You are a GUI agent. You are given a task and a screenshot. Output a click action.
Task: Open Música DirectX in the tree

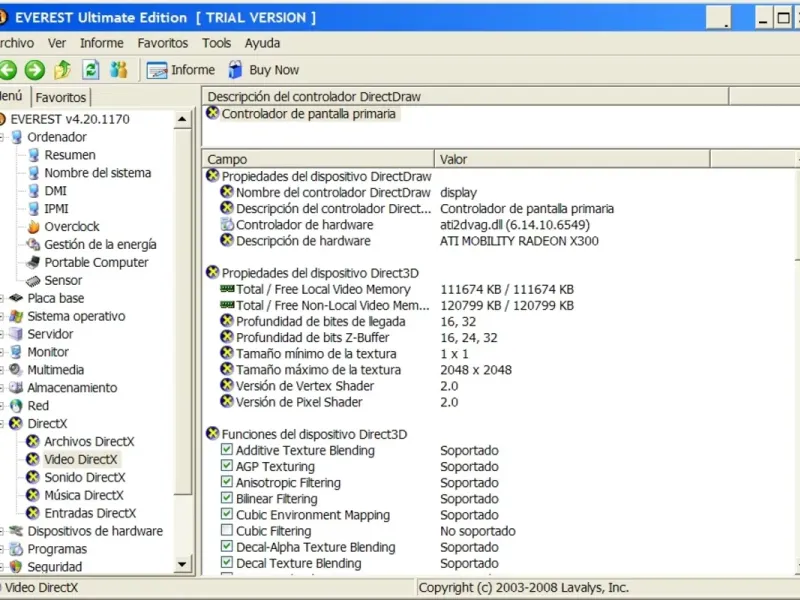[x=84, y=495]
